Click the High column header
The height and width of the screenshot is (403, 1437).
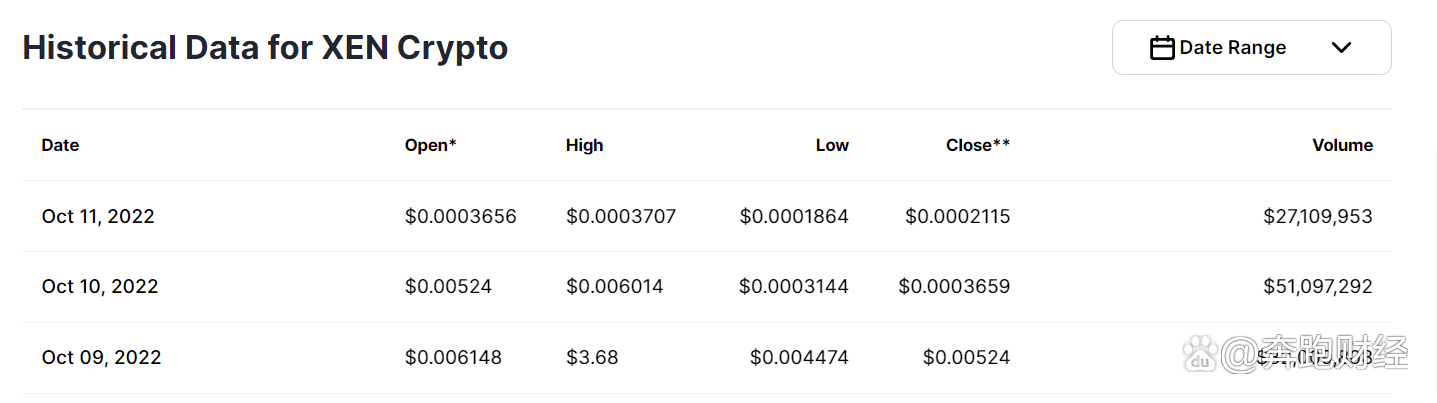point(584,145)
